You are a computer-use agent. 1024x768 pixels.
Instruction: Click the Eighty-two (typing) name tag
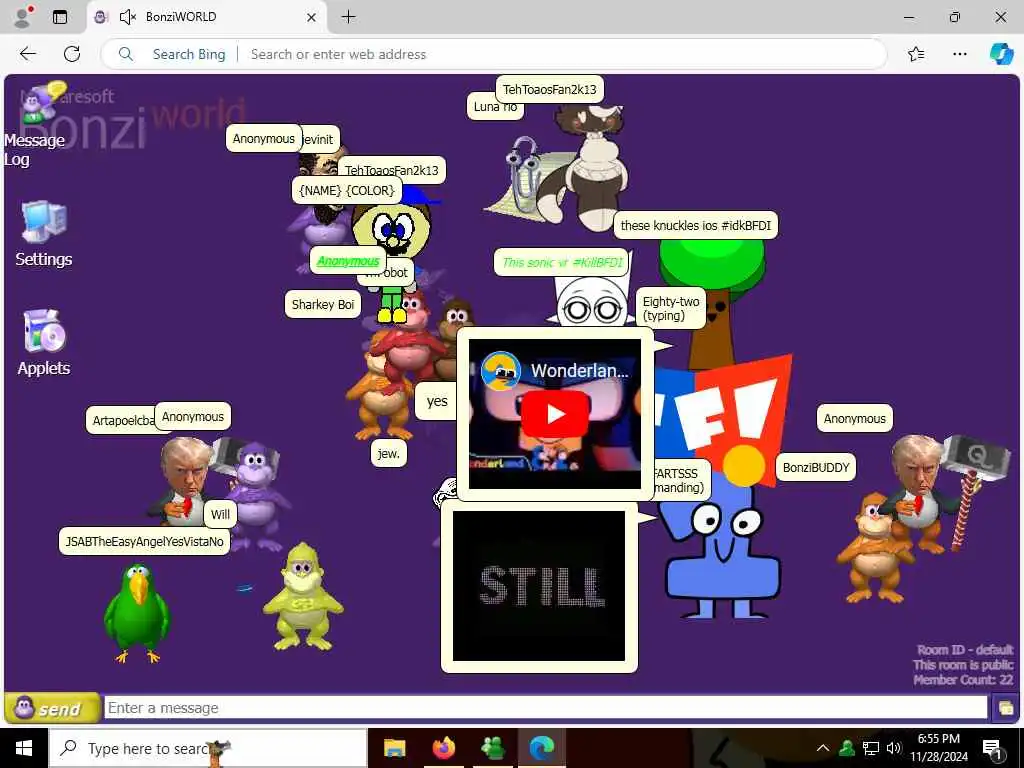point(671,308)
